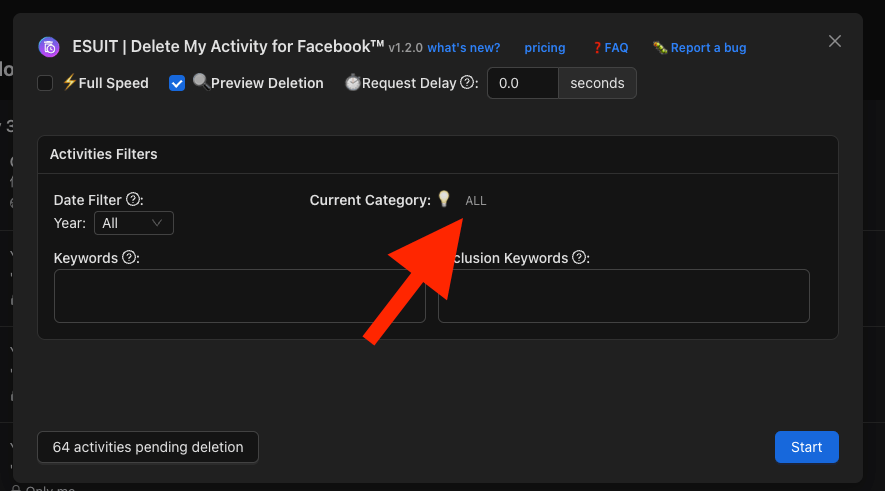Close the ESUIT dialog with the X
This screenshot has width=885, height=491.
[835, 41]
